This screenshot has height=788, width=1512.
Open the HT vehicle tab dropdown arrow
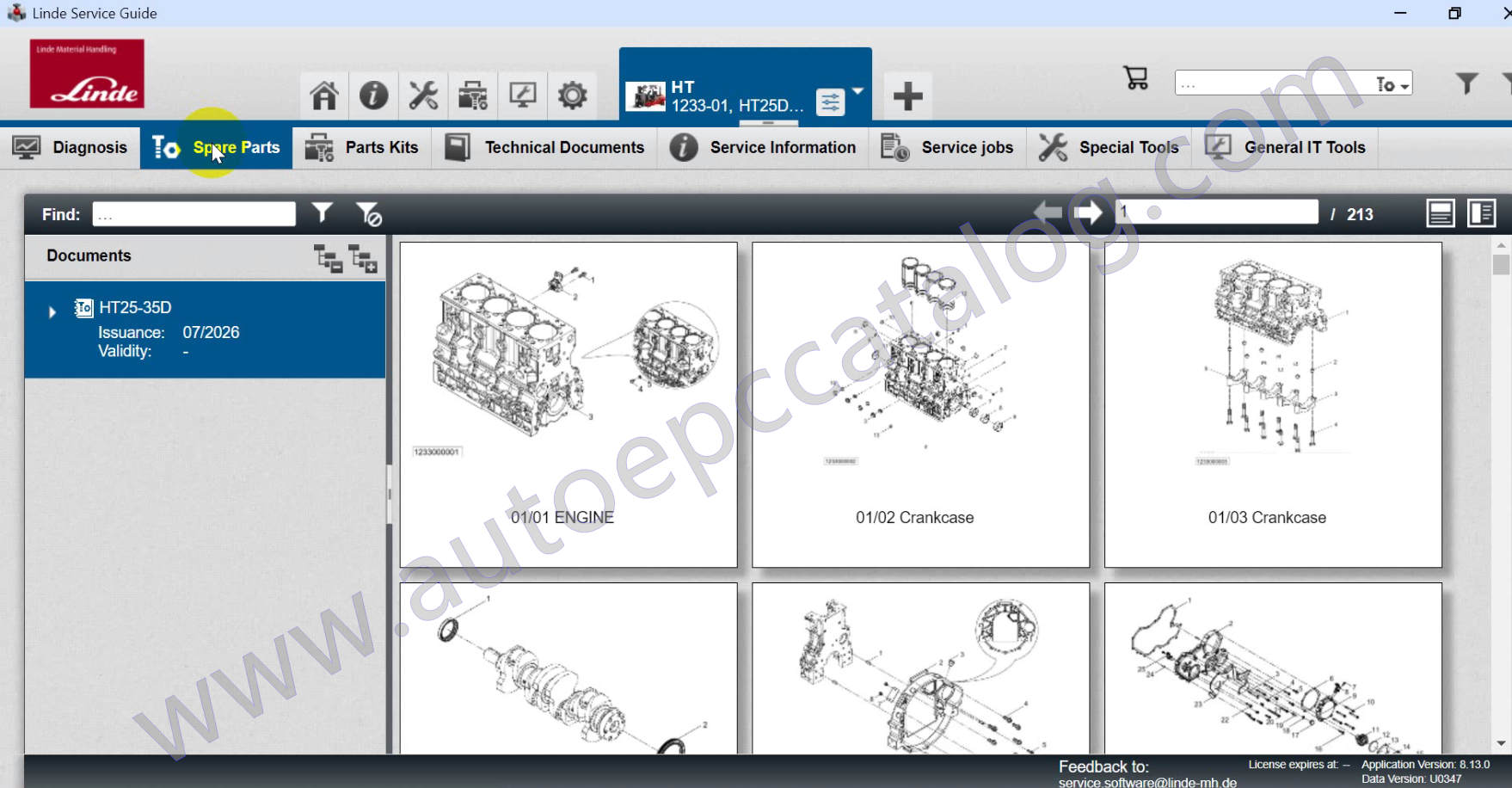(857, 90)
